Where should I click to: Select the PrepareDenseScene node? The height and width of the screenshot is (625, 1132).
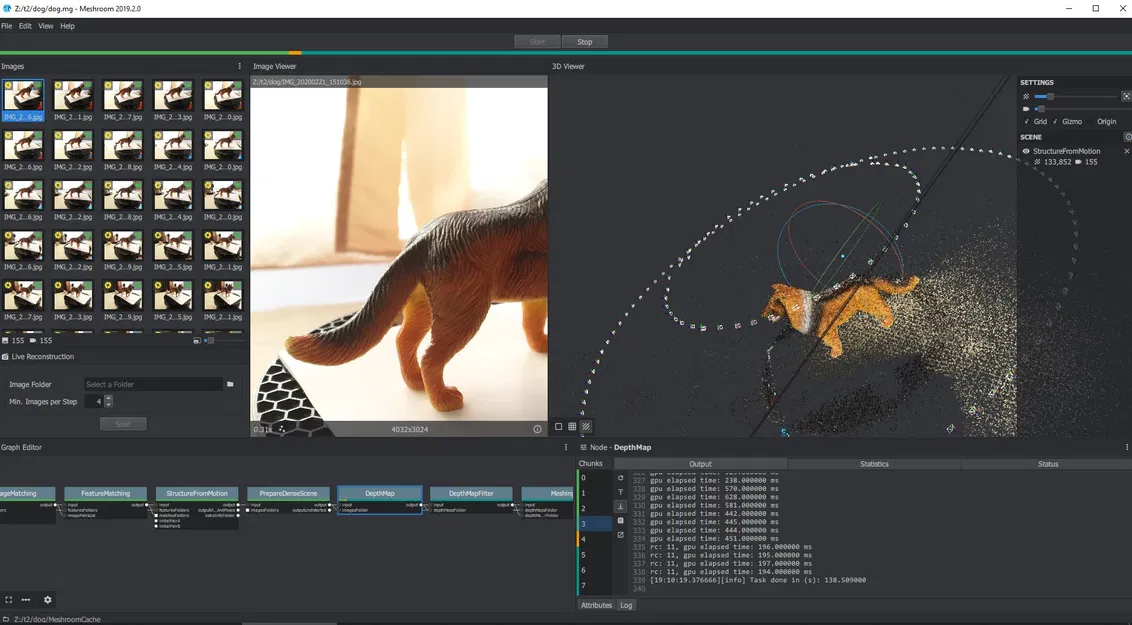[x=288, y=494]
